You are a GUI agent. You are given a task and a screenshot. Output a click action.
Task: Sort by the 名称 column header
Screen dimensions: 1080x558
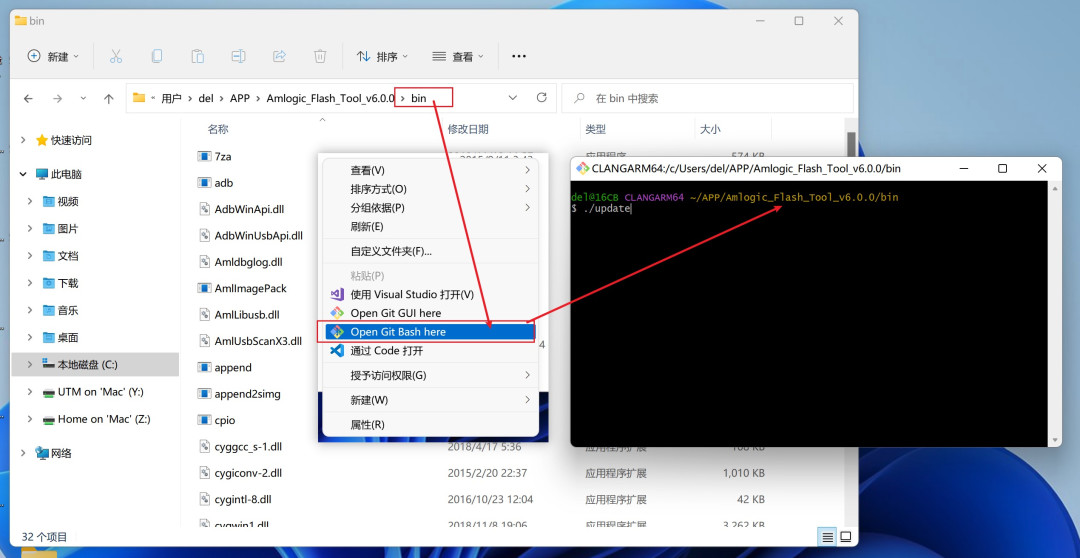(x=218, y=129)
